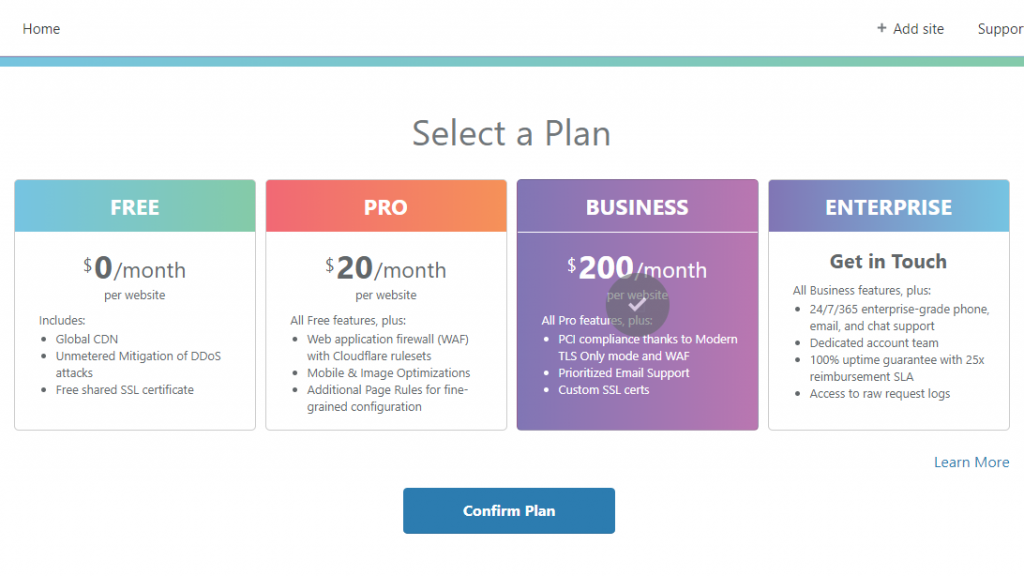The image size is (1024, 576).
Task: Click the Global CDN feature item
Action: click(87, 339)
